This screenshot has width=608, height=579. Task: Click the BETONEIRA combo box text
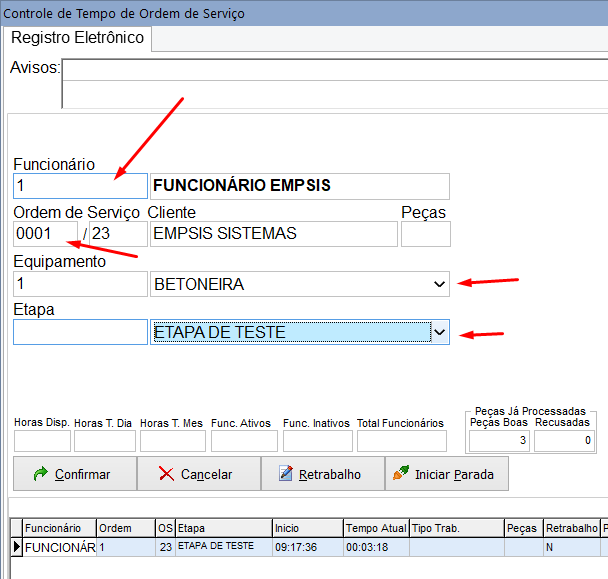[x=199, y=284]
